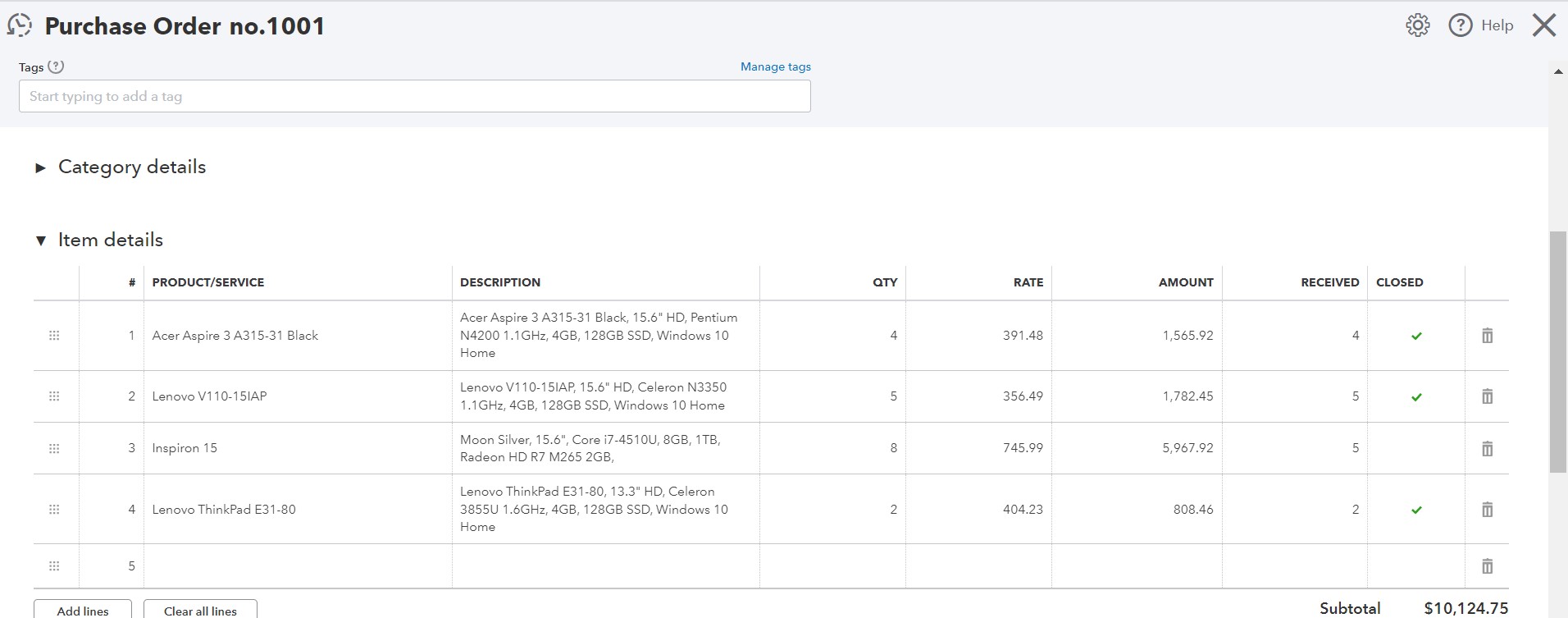
Task: Click the purchase order history clock icon
Action: (x=20, y=25)
